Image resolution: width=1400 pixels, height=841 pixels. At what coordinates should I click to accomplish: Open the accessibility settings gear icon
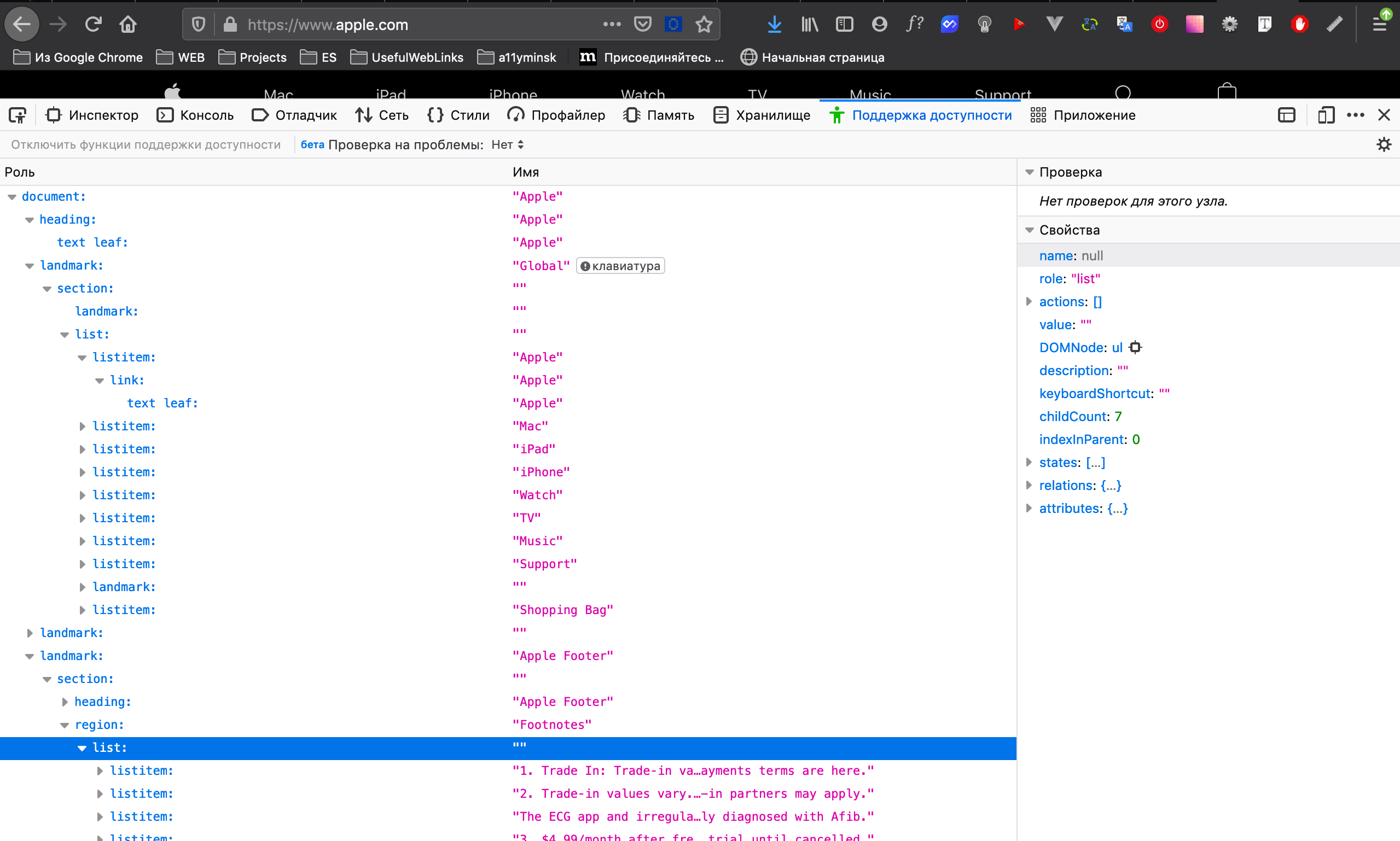1384,144
